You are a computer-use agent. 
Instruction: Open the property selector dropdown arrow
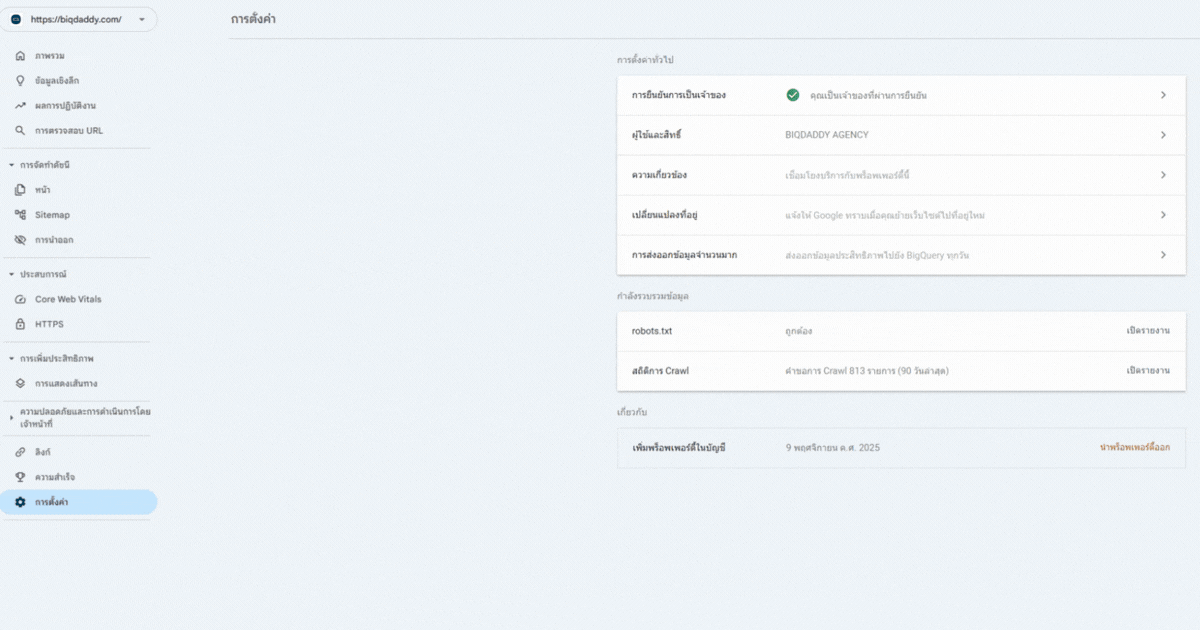coord(142,20)
